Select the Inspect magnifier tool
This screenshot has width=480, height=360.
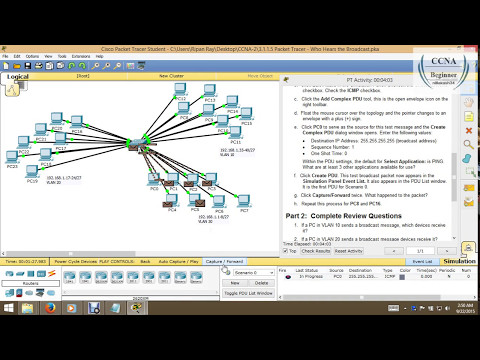(469, 144)
